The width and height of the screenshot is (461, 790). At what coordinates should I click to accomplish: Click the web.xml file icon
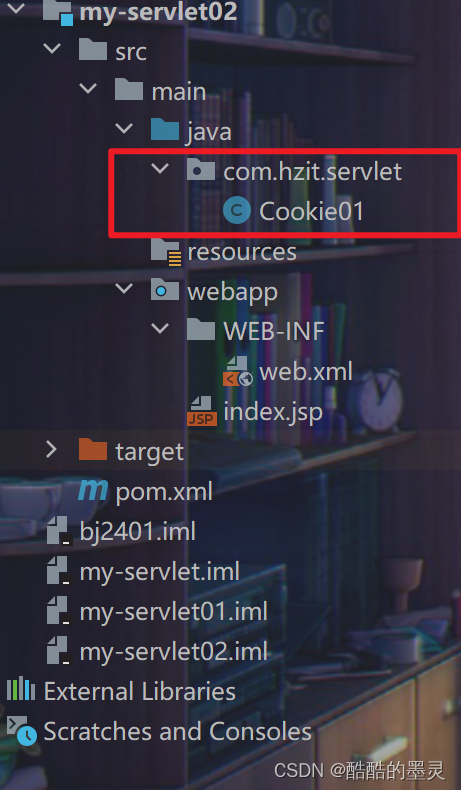(238, 371)
